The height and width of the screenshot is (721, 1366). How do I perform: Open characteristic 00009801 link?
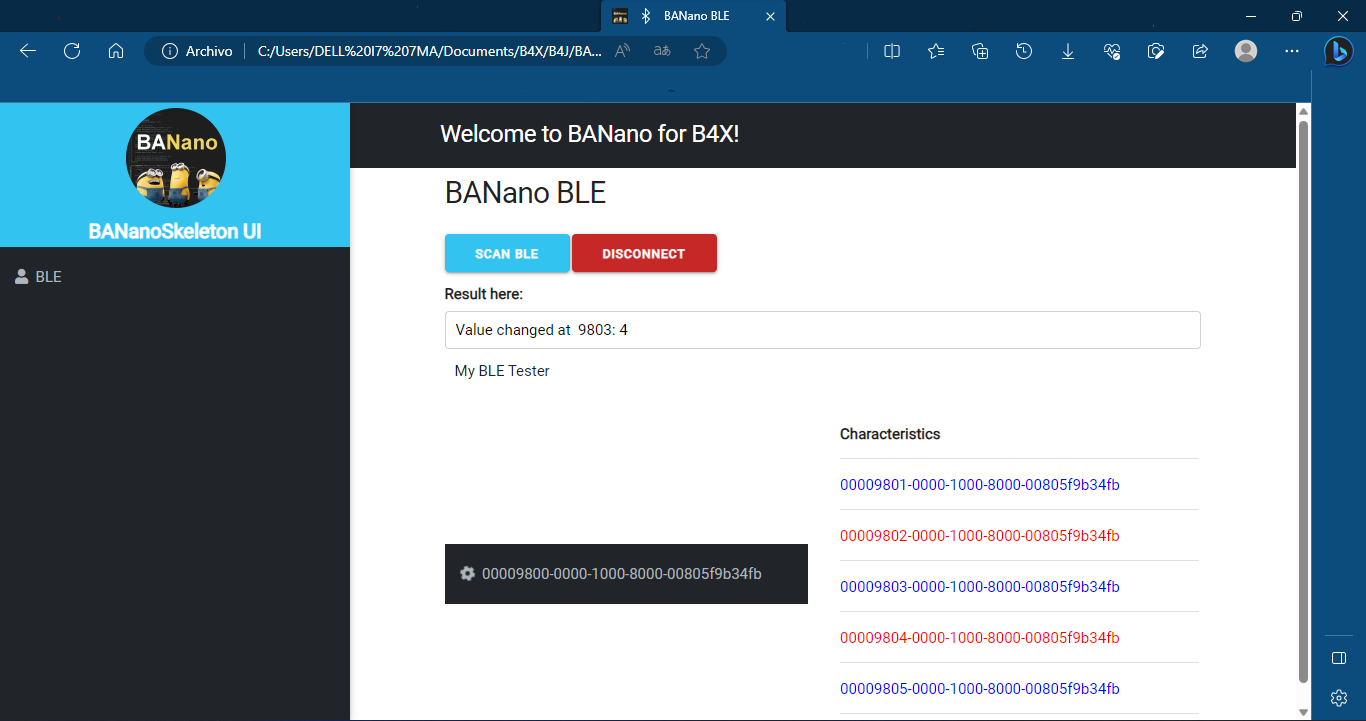click(x=979, y=485)
